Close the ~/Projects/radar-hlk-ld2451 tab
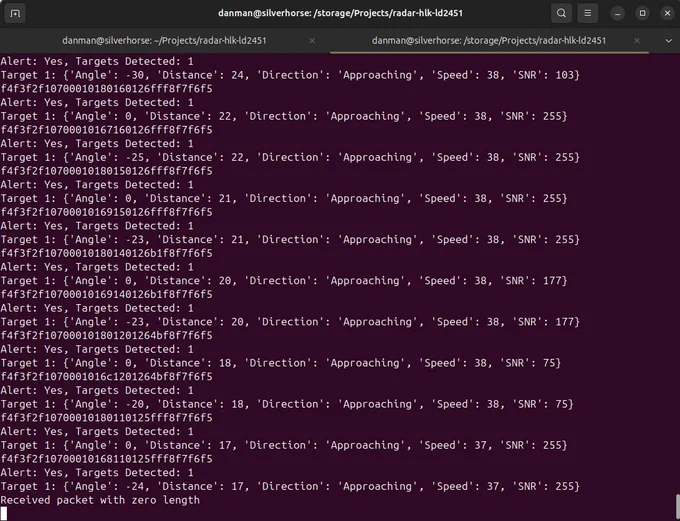 tap(312, 40)
